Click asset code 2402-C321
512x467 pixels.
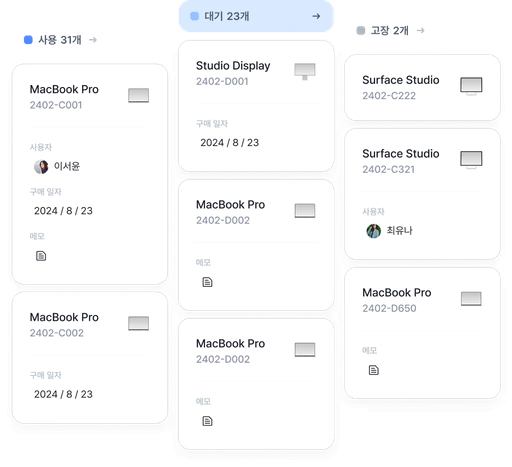[389, 170]
